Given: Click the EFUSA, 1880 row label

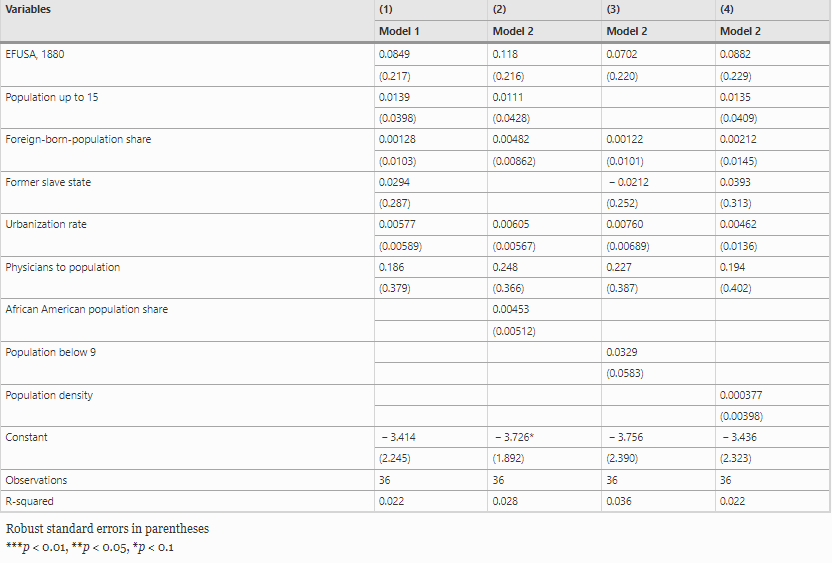Looking at the screenshot, I should click(34, 54).
